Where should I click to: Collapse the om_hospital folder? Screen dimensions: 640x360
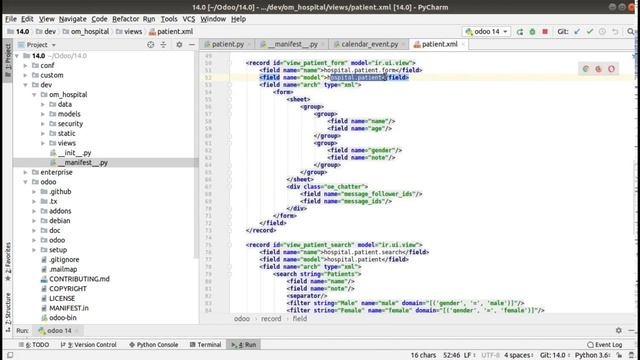coord(34,95)
